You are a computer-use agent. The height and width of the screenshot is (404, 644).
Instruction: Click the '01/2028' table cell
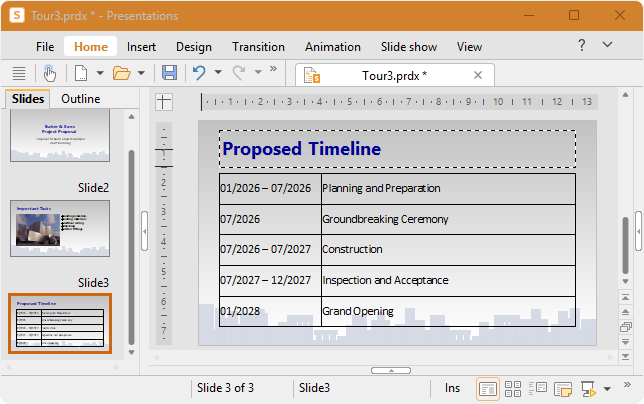pyautogui.click(x=270, y=311)
